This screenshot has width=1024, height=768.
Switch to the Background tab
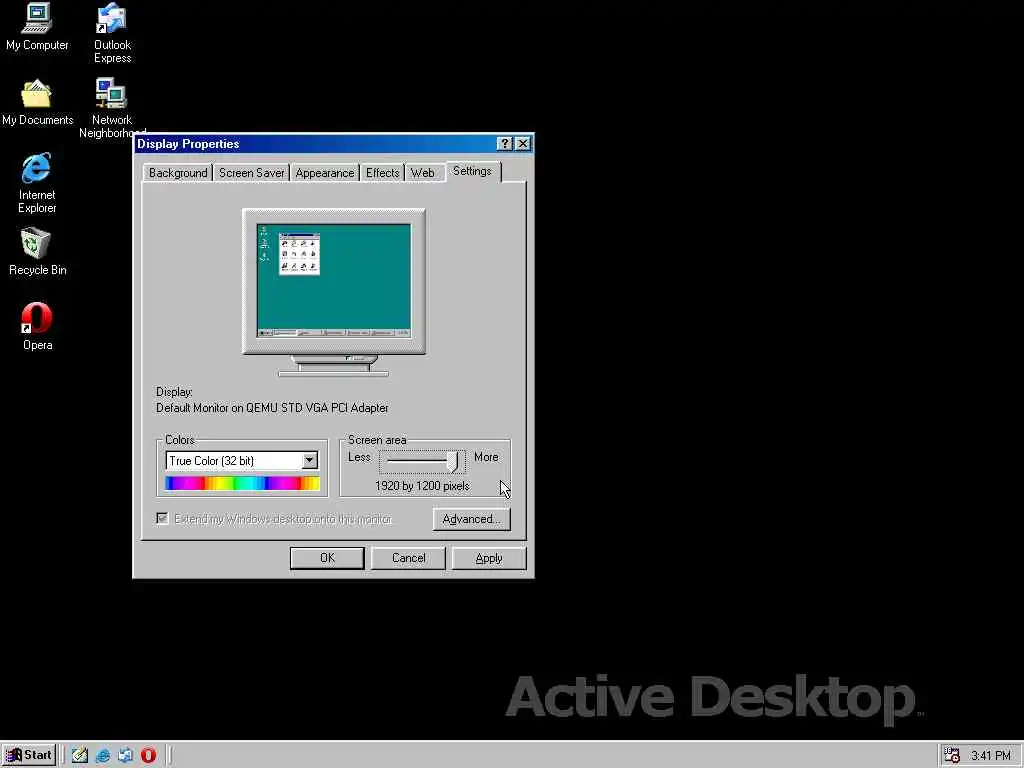click(x=178, y=172)
